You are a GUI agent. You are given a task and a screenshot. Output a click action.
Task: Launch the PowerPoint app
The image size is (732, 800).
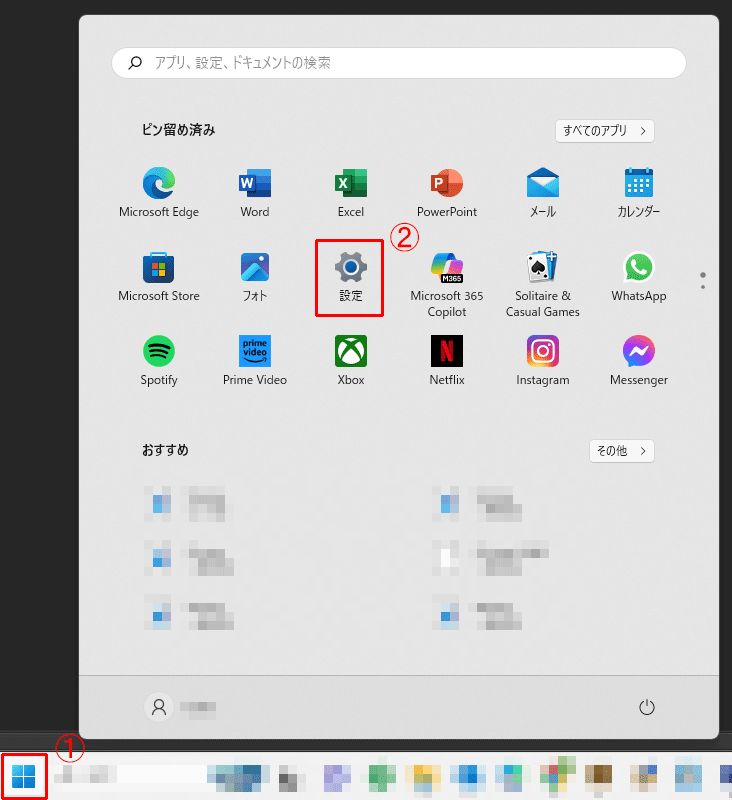click(446, 192)
